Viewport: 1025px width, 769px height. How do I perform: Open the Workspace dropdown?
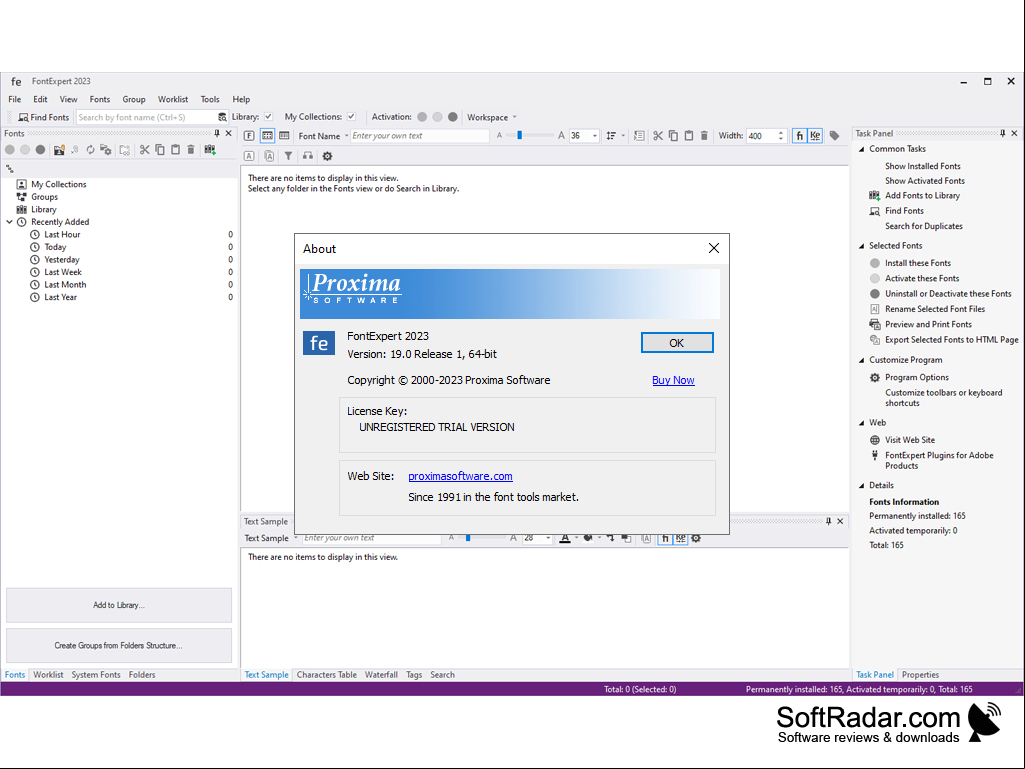[492, 117]
